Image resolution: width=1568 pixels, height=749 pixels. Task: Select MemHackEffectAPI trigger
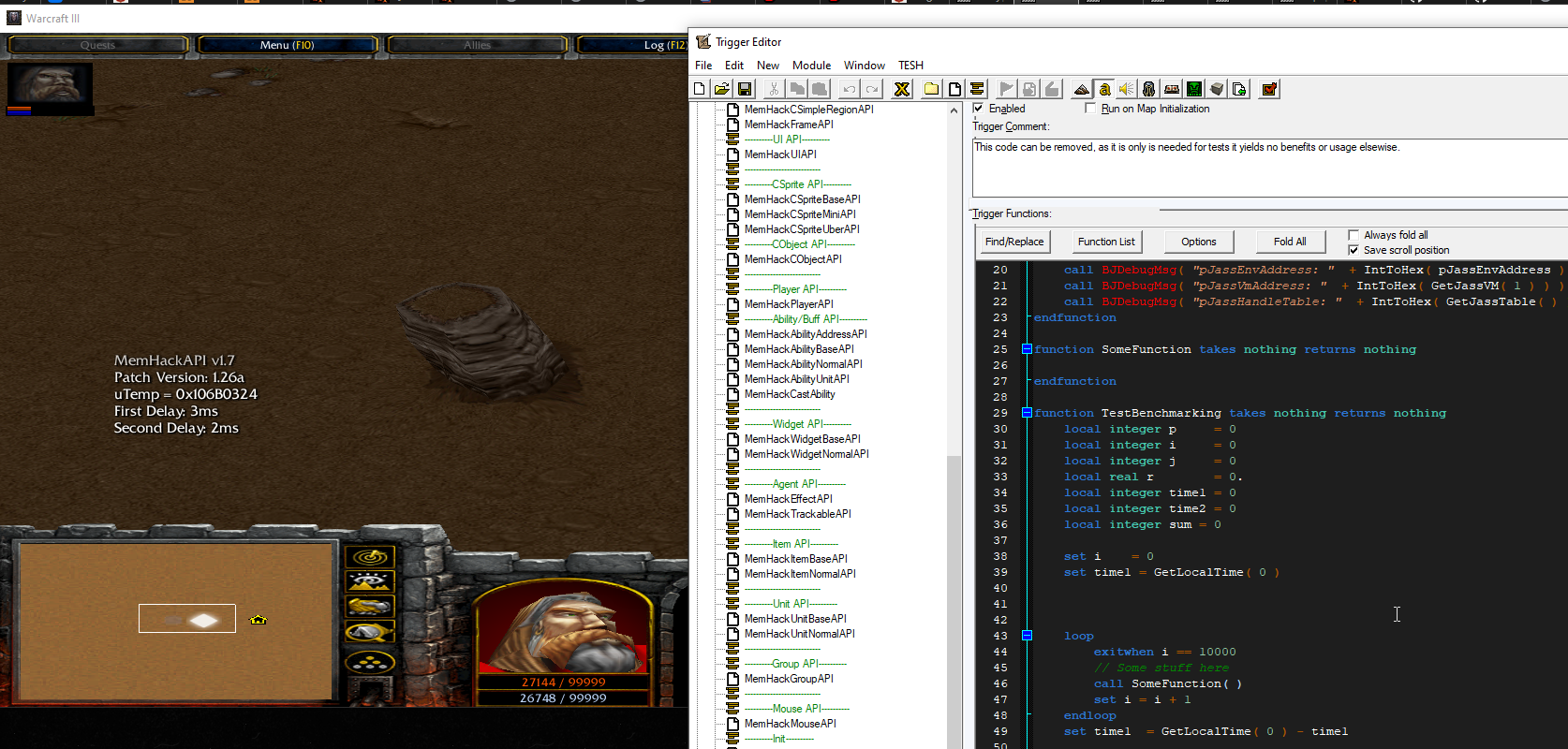[x=789, y=499]
